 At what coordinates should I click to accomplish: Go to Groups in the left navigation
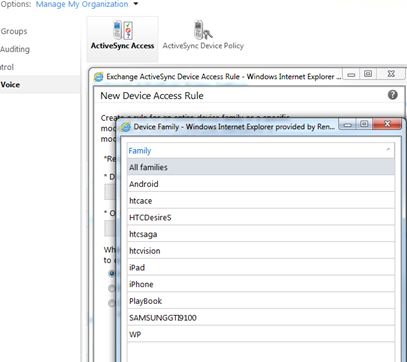(x=14, y=31)
